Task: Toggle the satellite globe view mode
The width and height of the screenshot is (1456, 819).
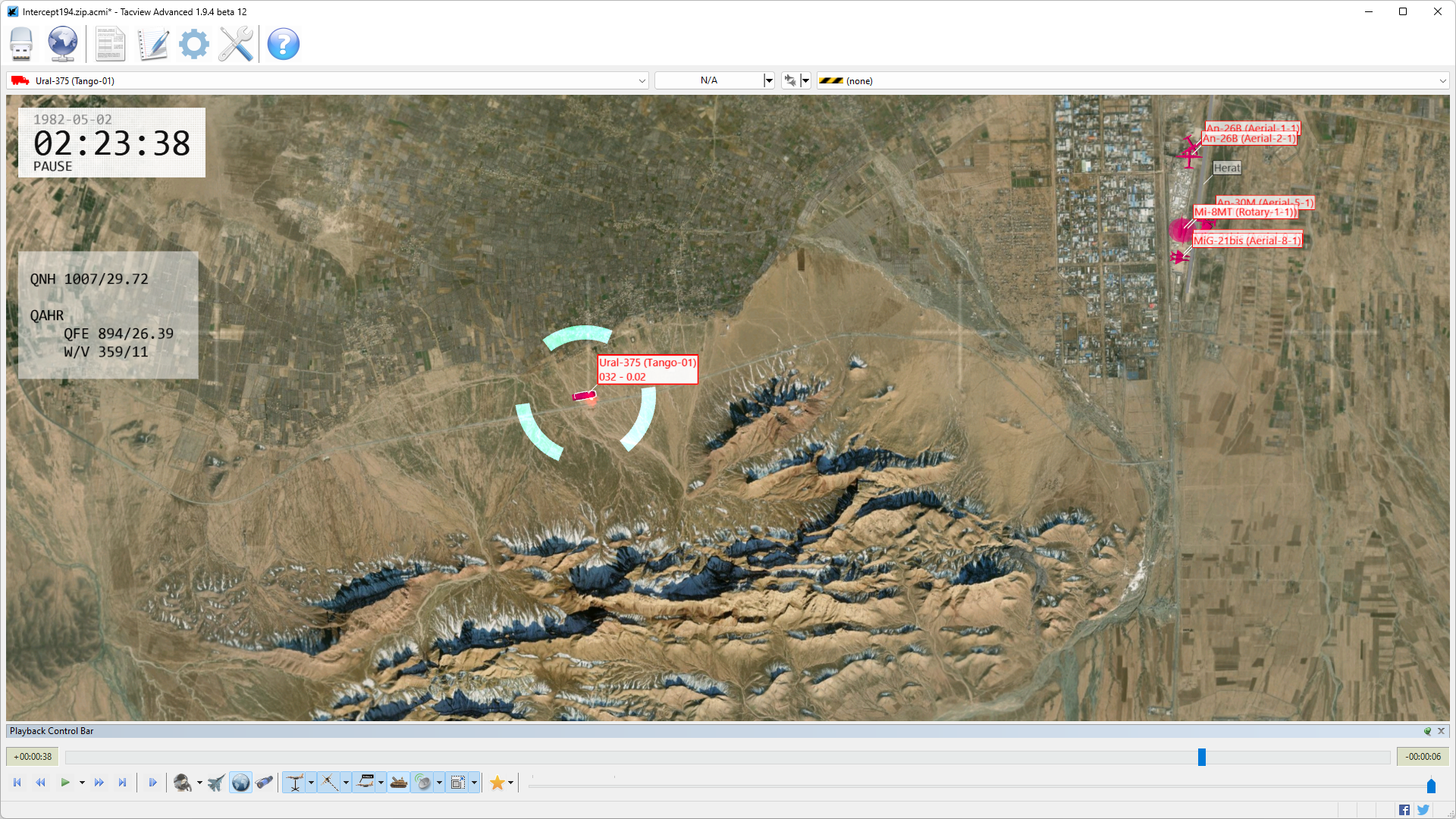Action: pos(240,783)
